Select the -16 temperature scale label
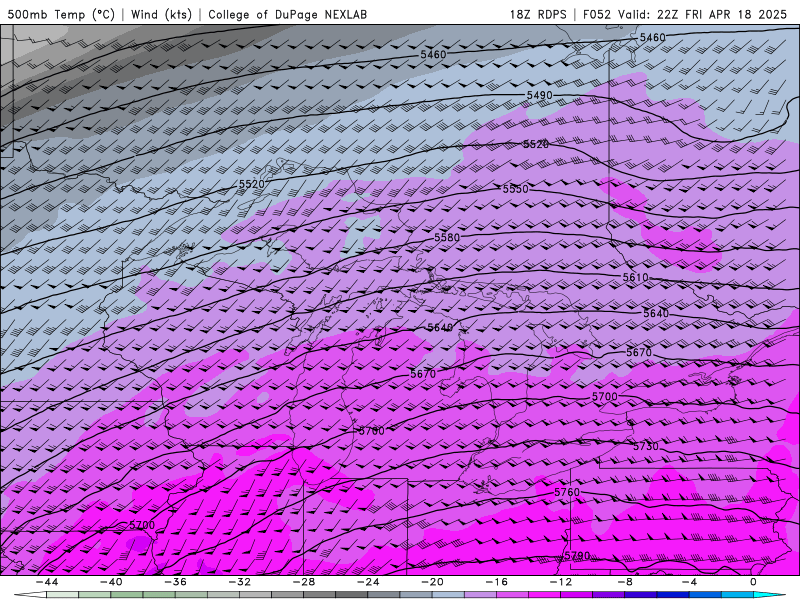The height and width of the screenshot is (600, 800). pyautogui.click(x=496, y=582)
